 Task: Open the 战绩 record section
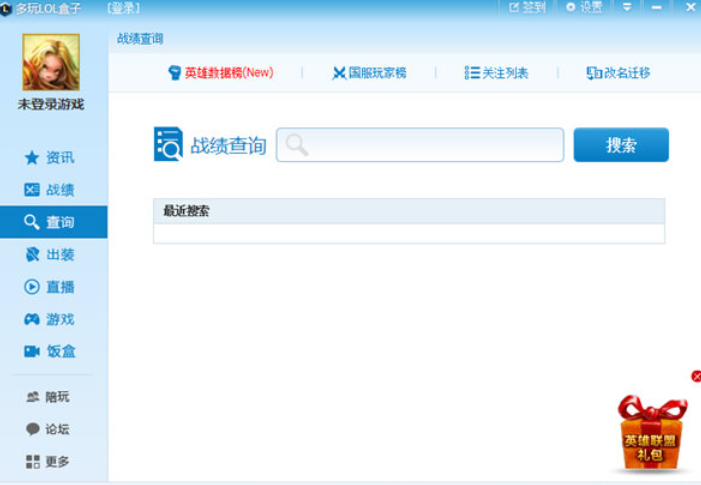[50, 190]
